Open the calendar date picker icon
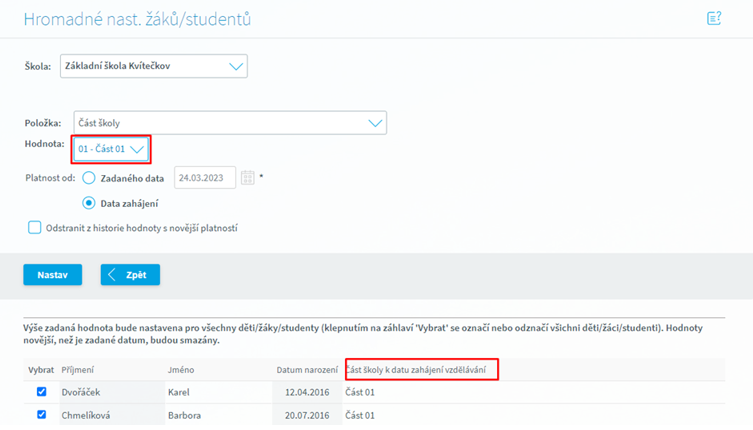 point(248,178)
